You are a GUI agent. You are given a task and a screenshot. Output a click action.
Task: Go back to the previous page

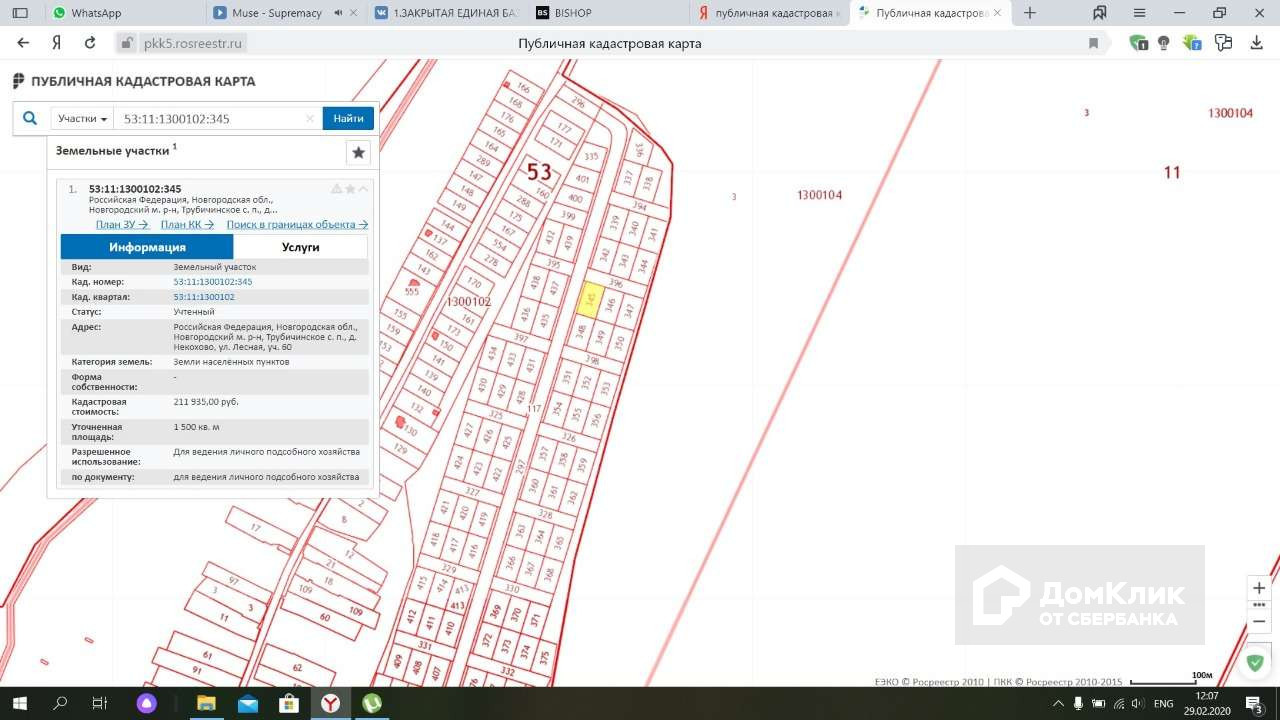point(24,43)
